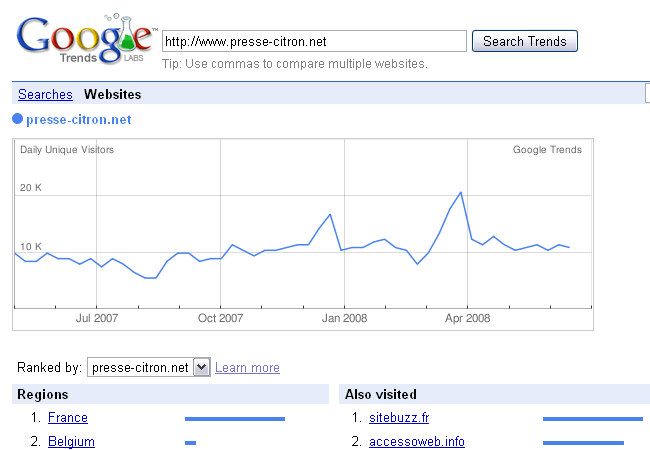Click the sitebuzz.fr traffic bar
The width and height of the screenshot is (650, 450).
[593, 419]
